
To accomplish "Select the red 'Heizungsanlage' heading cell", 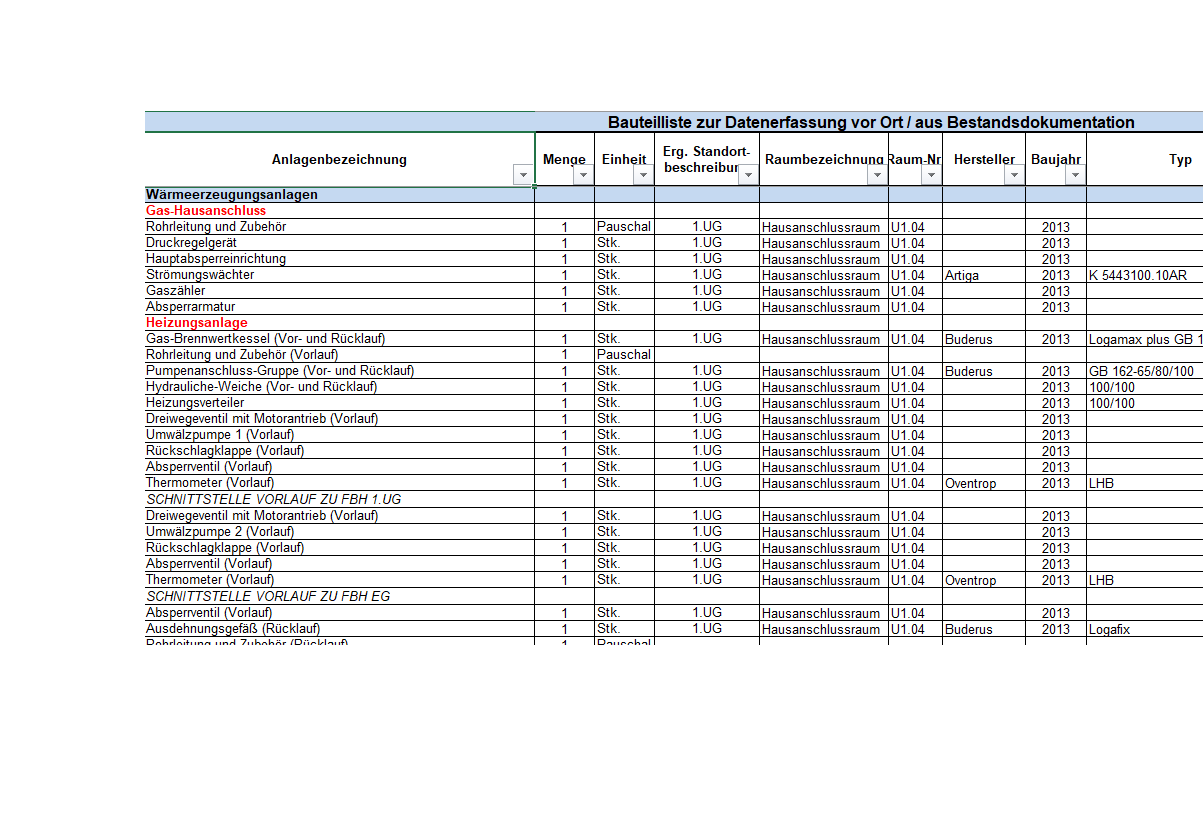I will tap(340, 323).
